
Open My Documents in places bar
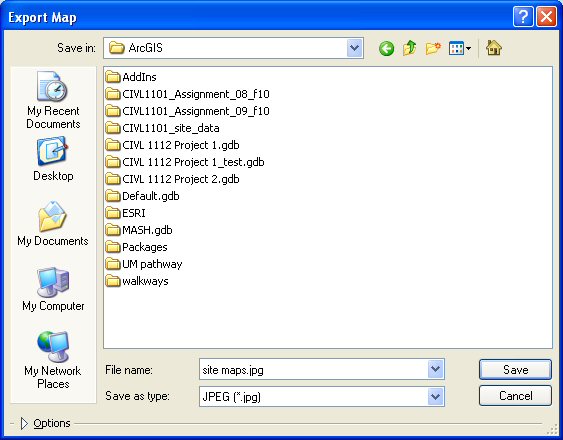pyautogui.click(x=53, y=224)
